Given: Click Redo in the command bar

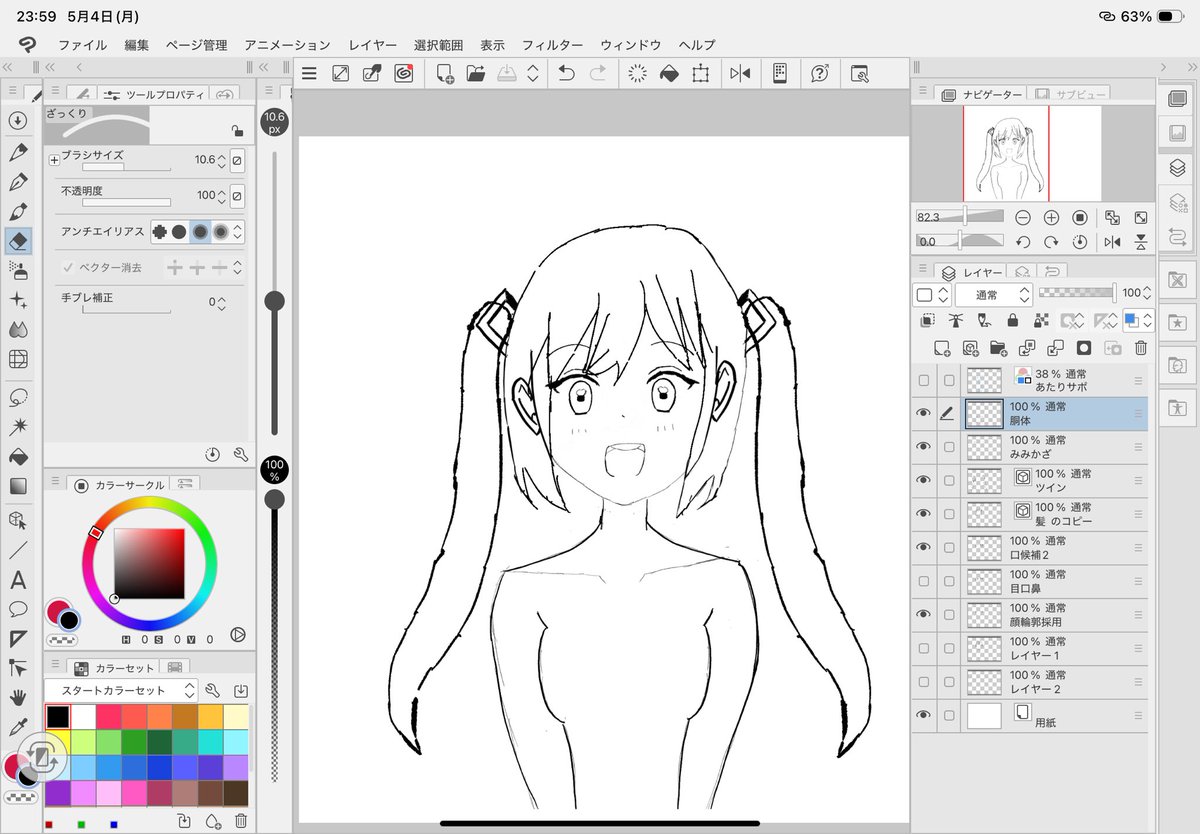Looking at the screenshot, I should (x=597, y=73).
